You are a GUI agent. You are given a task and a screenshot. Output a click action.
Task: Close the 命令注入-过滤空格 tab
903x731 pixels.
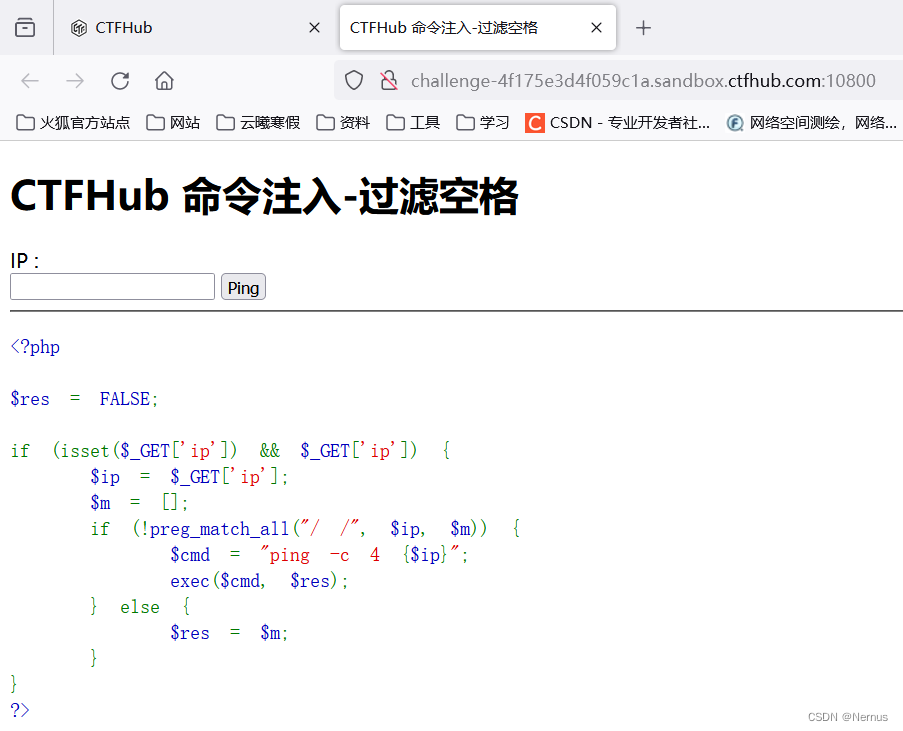[x=597, y=28]
